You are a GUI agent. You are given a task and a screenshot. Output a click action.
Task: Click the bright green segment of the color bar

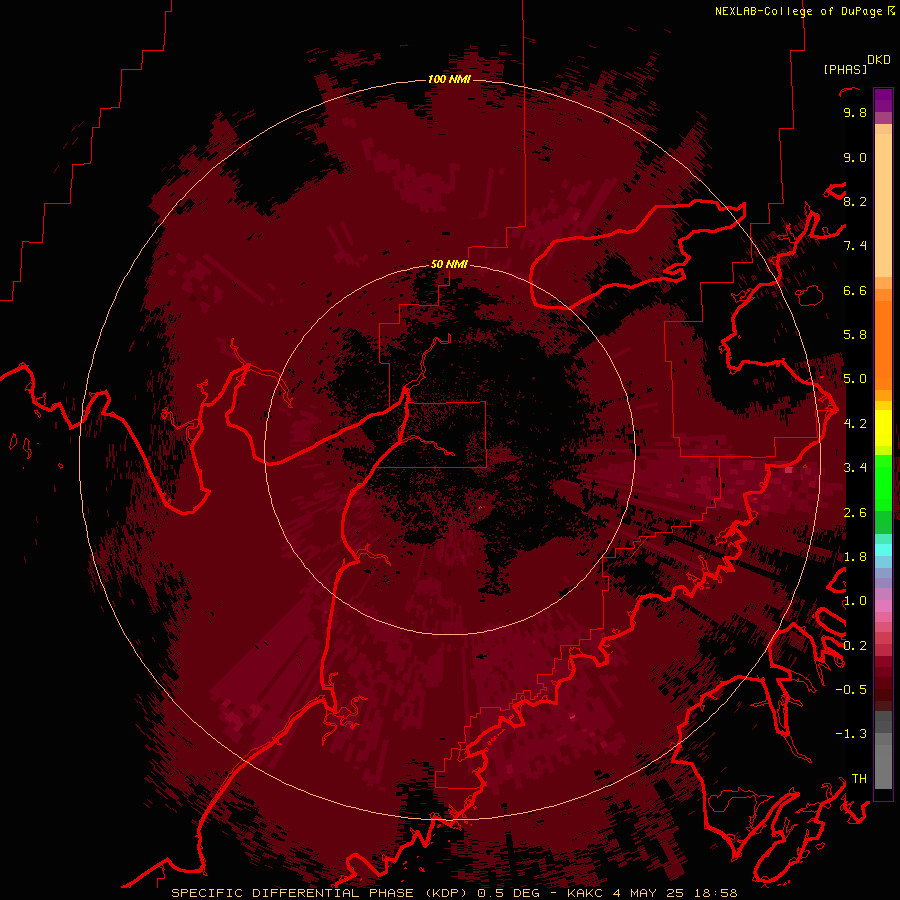click(x=883, y=482)
